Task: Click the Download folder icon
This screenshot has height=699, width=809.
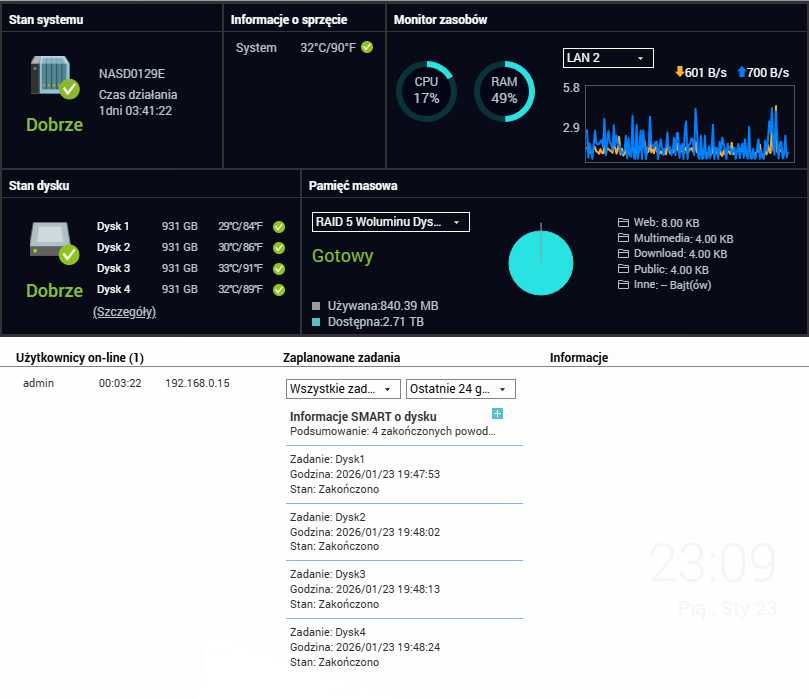Action: coord(623,253)
